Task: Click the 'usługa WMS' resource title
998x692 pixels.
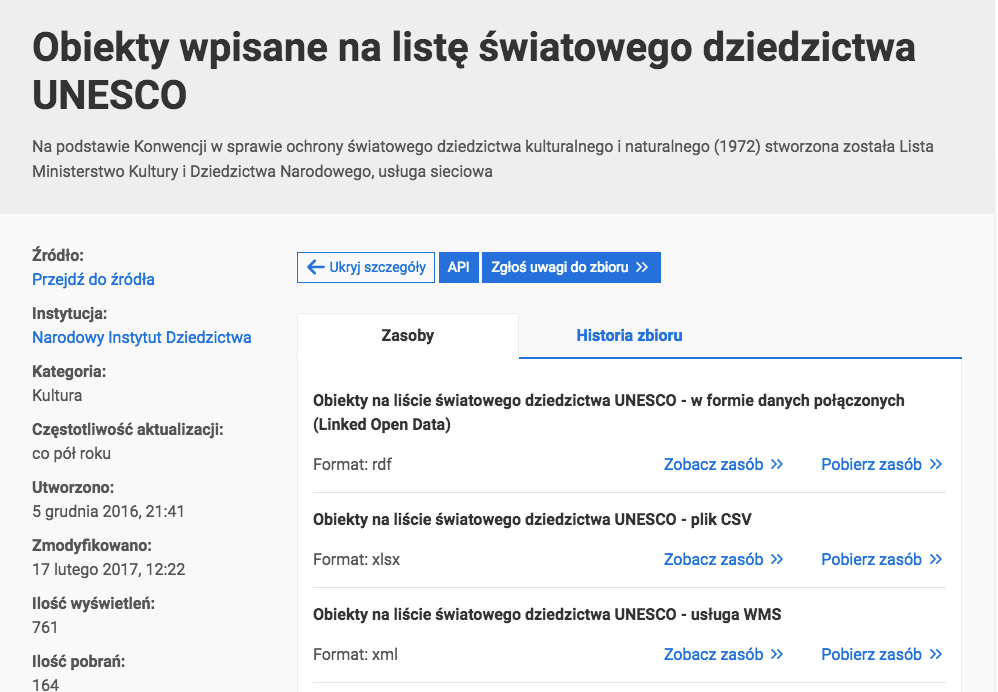Action: click(x=547, y=614)
